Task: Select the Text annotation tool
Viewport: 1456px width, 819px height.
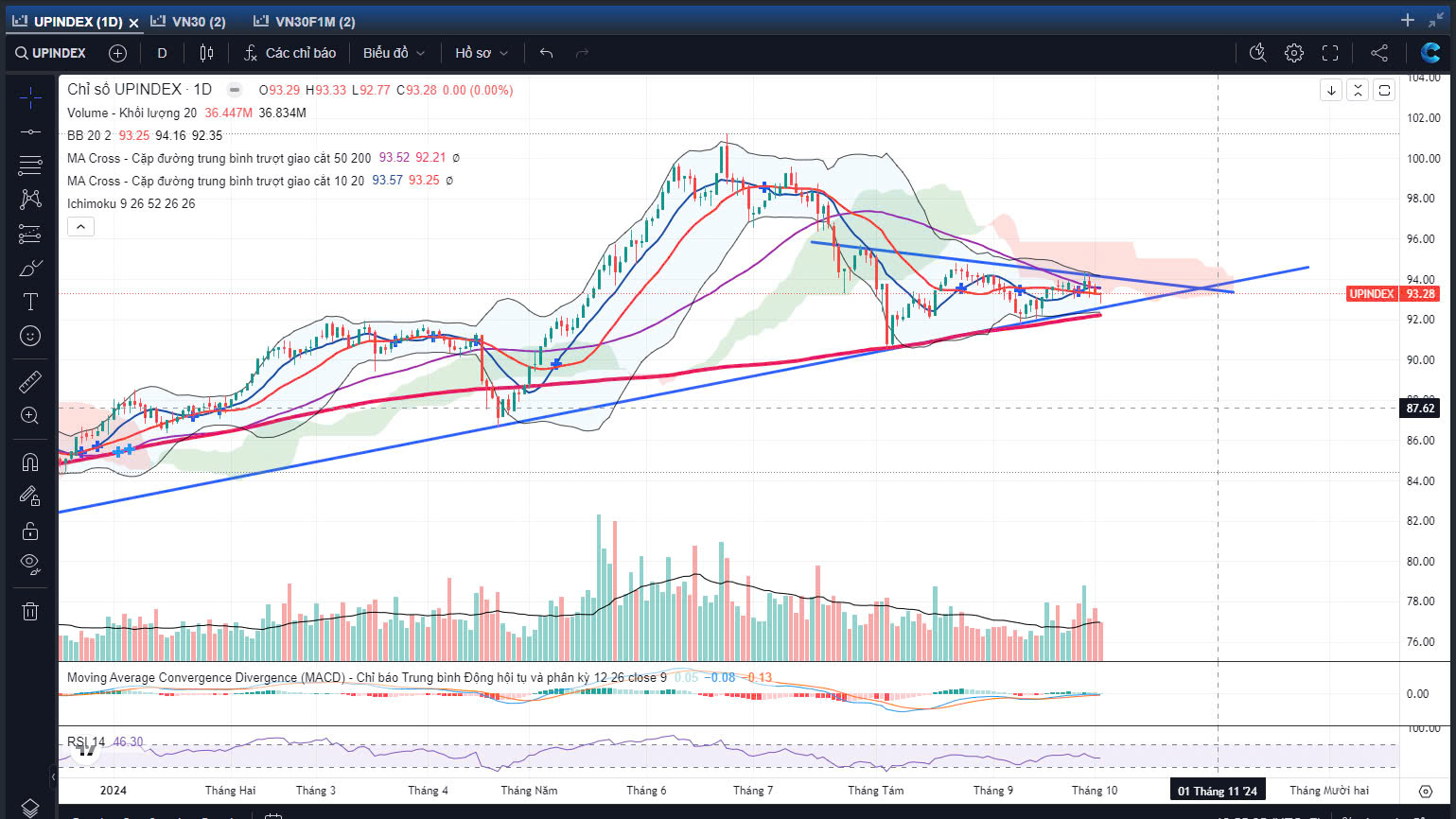Action: coord(30,302)
